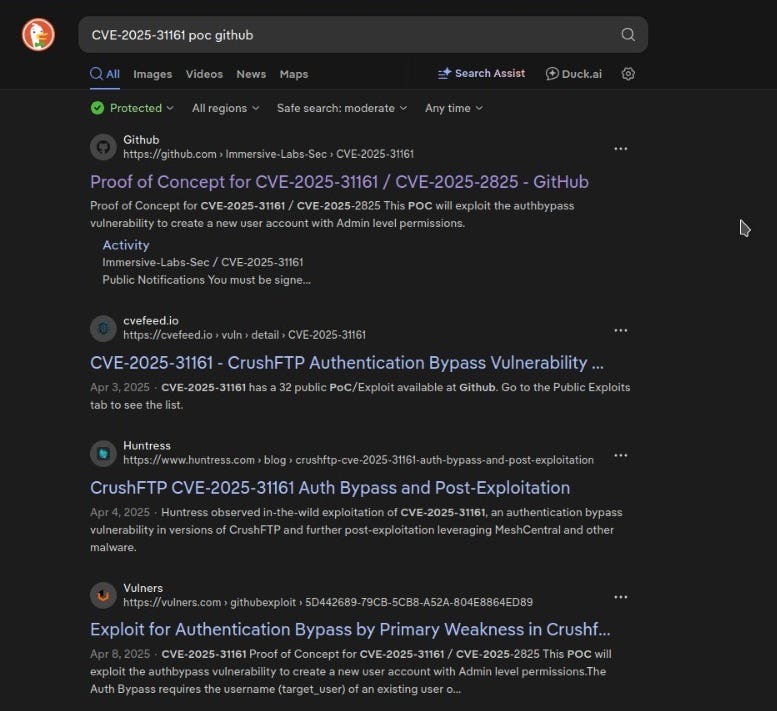Click the vulners.com githubexploit URL
Screen dimensions: 777x711
pos(328,602)
